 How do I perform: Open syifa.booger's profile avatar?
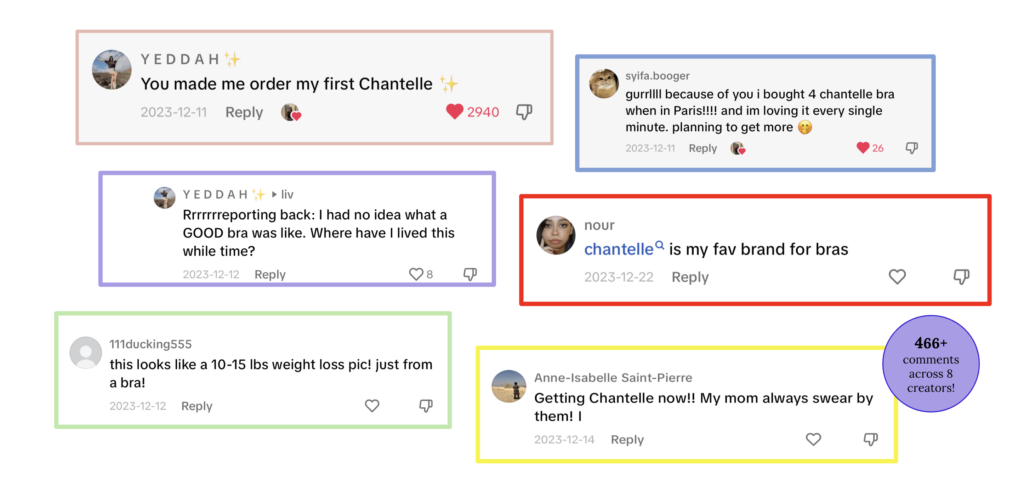tap(603, 83)
